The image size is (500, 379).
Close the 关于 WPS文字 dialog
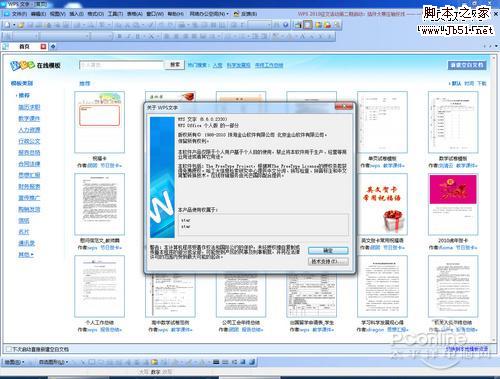[x=344, y=107]
